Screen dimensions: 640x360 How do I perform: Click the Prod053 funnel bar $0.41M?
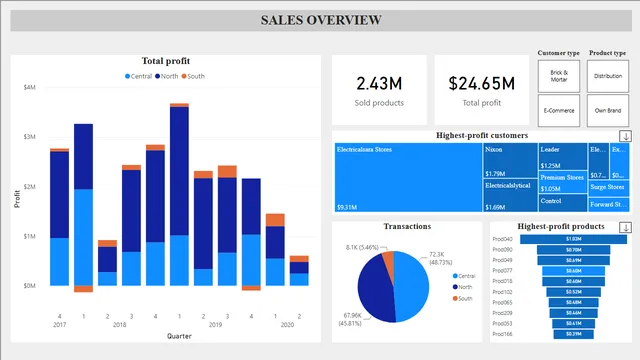(573, 324)
